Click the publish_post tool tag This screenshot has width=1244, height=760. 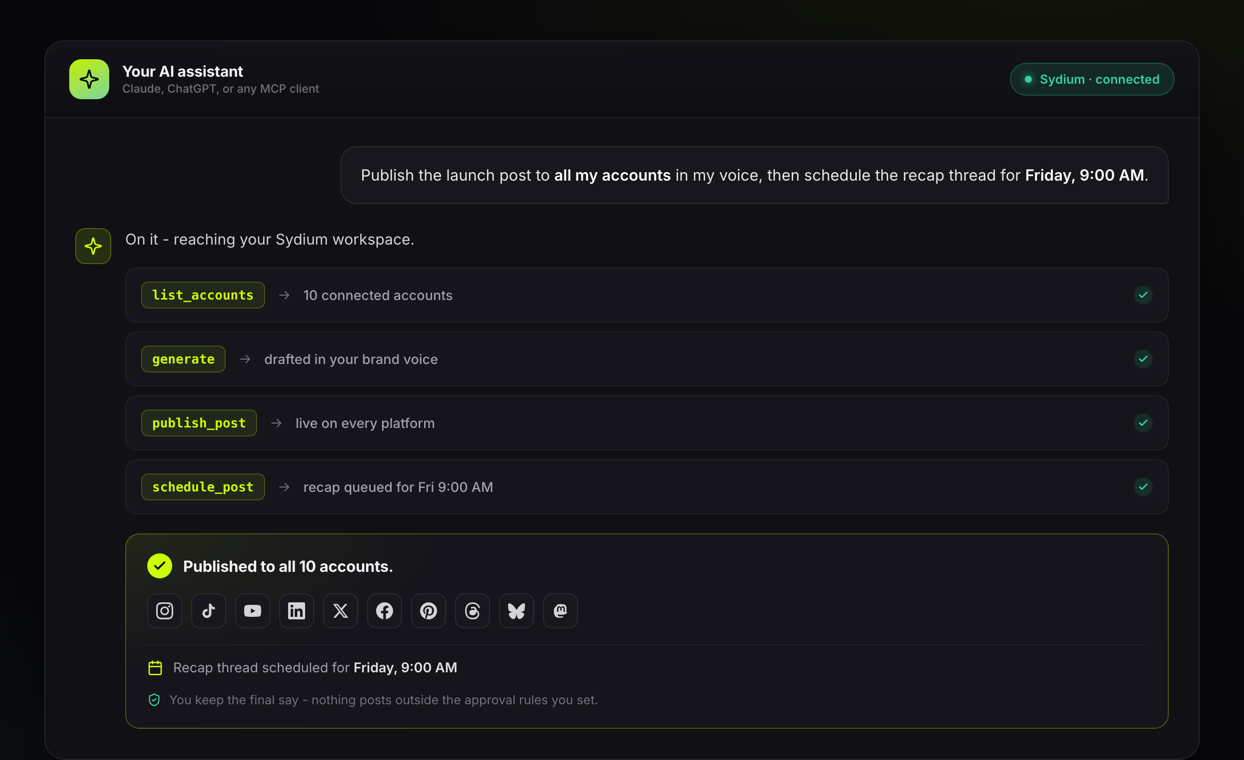(199, 423)
